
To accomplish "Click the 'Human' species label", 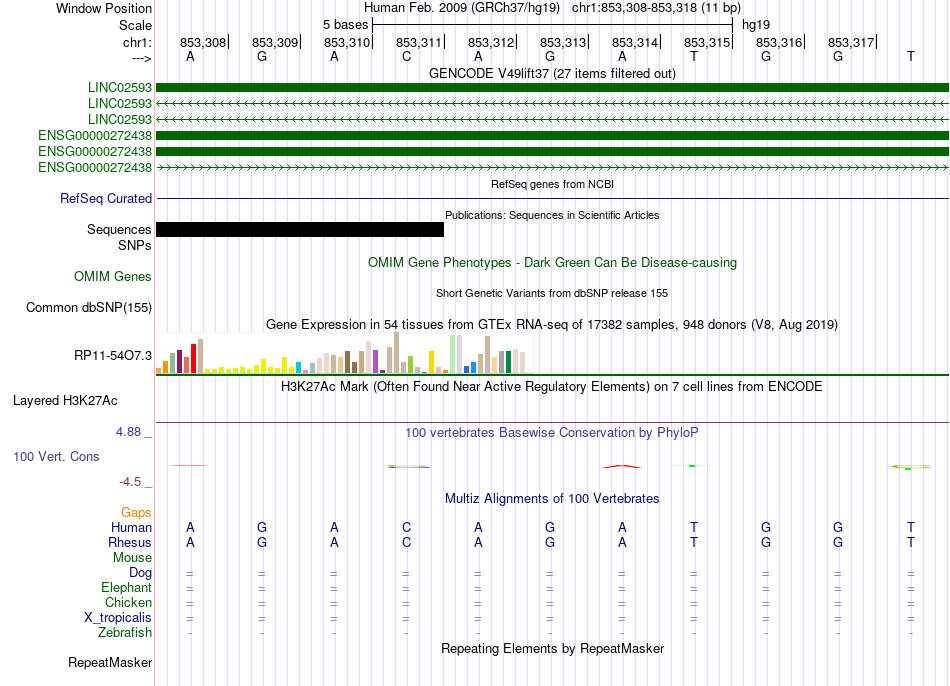I will click(131, 527).
